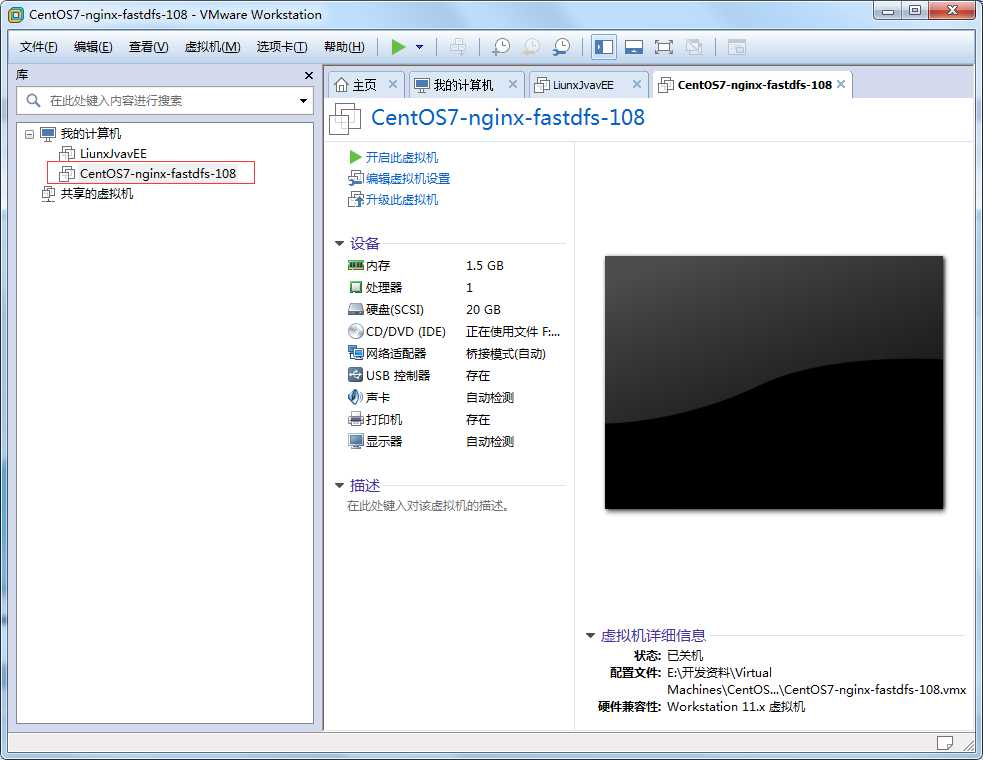The image size is (983, 760).
Task: Open the 虚拟机(M) menu
Action: tap(213, 47)
